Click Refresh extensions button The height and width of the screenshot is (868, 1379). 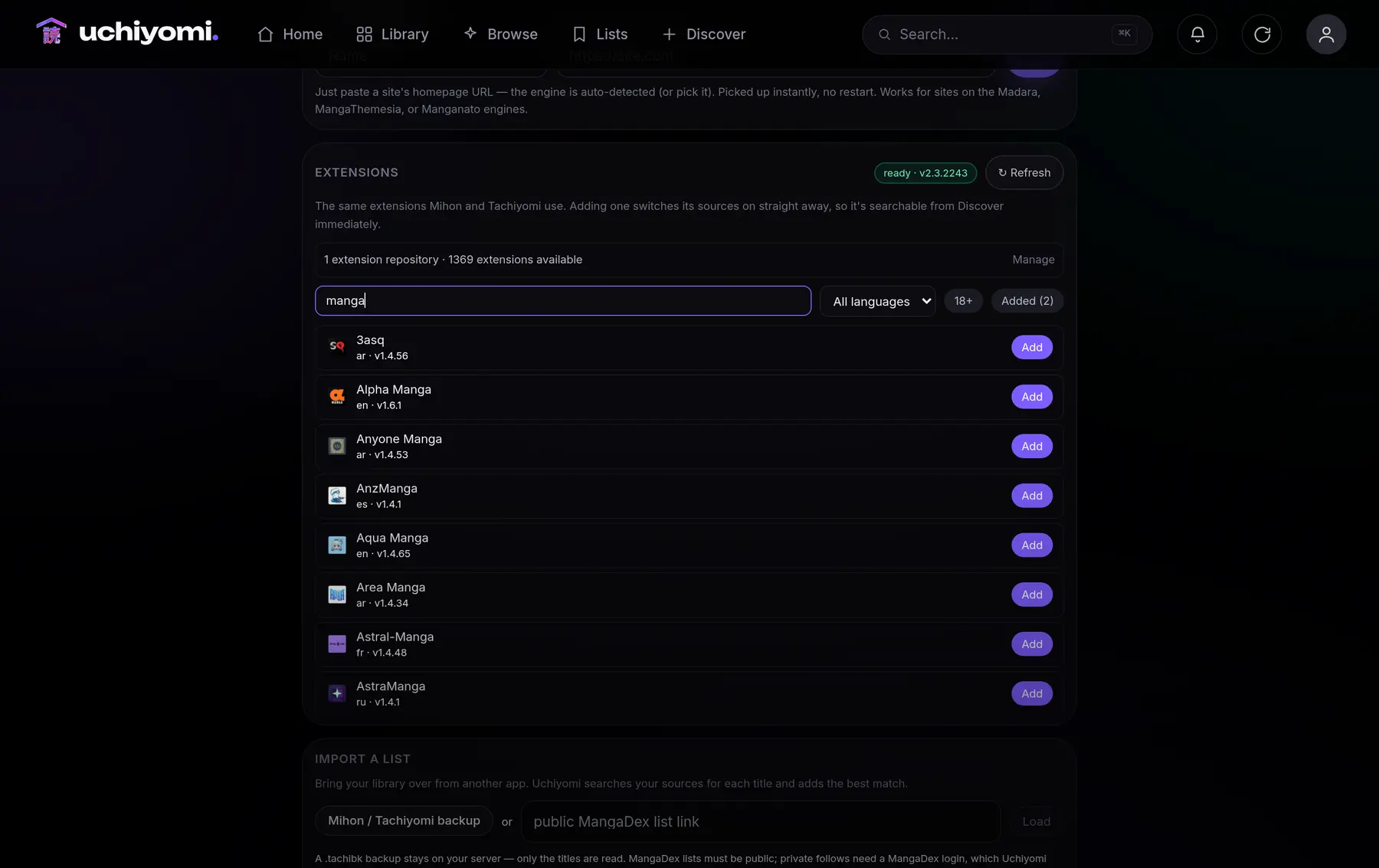pos(1024,173)
